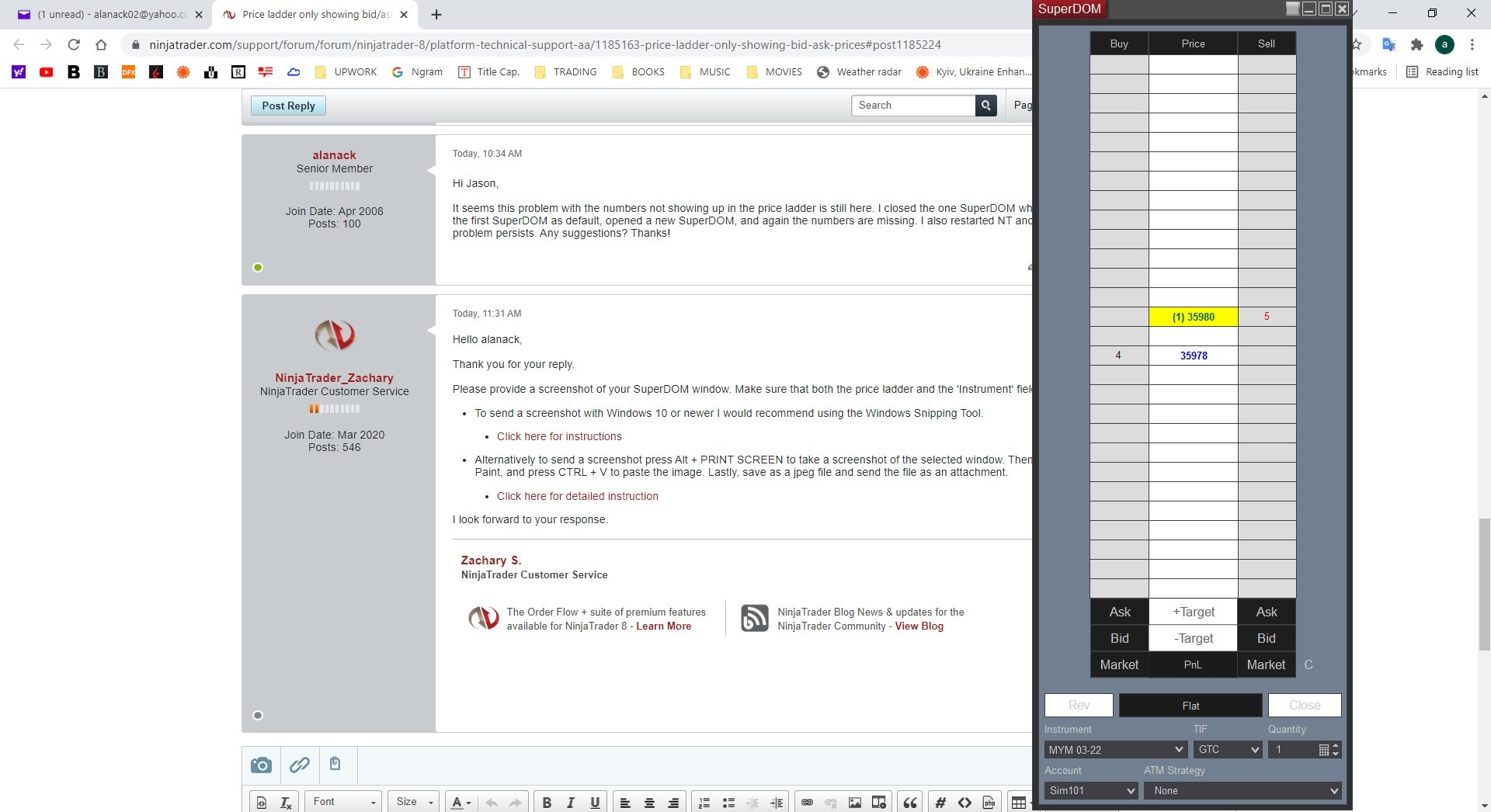The width and height of the screenshot is (1491, 812).
Task: Click the camera upload icon in reply editor
Action: pos(261,765)
